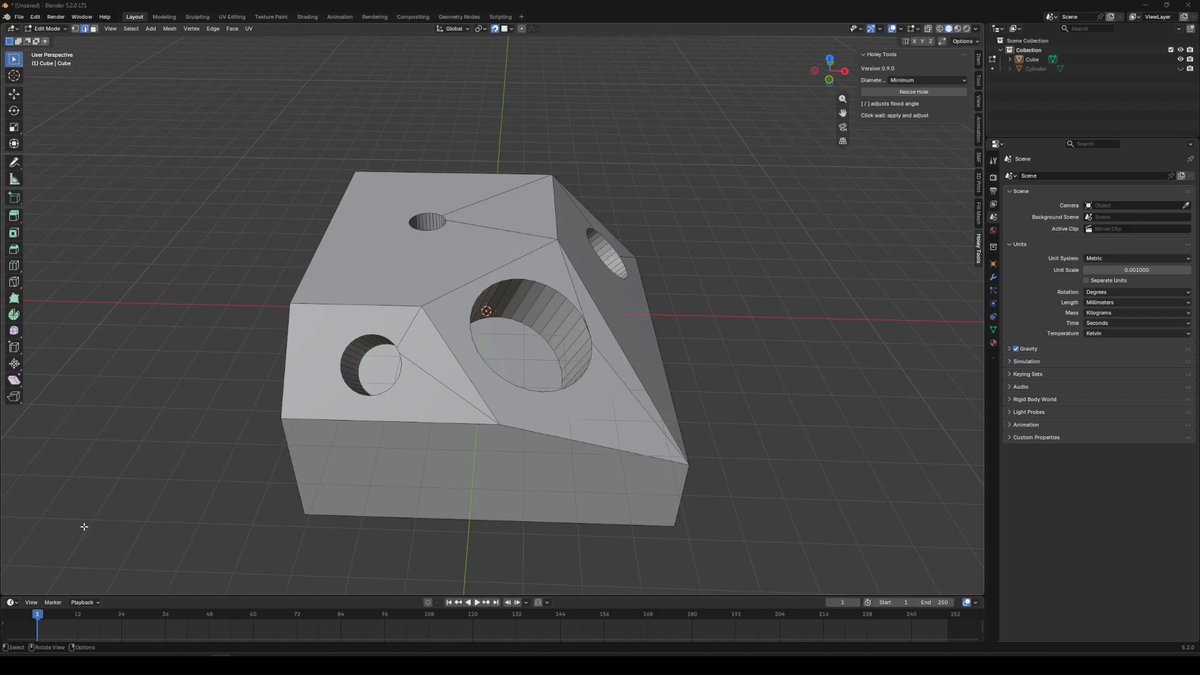Disable Cube in renders camera icon
This screenshot has height=675, width=1200.
[x=1190, y=59]
